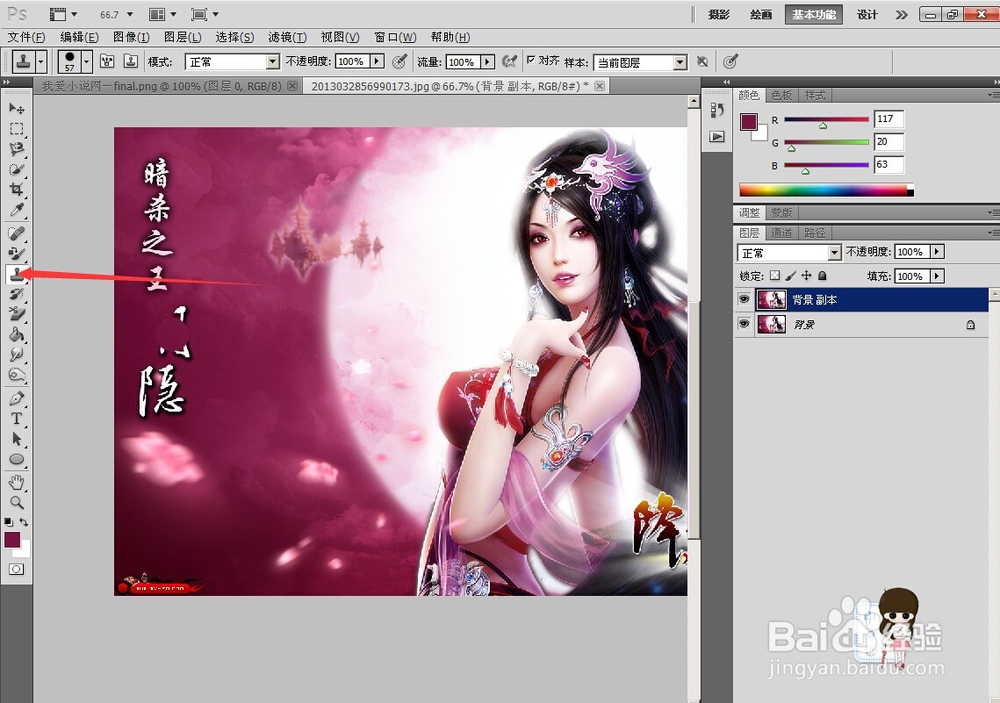Image resolution: width=1000 pixels, height=703 pixels.
Task: Select the Lasso tool
Action: pyautogui.click(x=17, y=149)
